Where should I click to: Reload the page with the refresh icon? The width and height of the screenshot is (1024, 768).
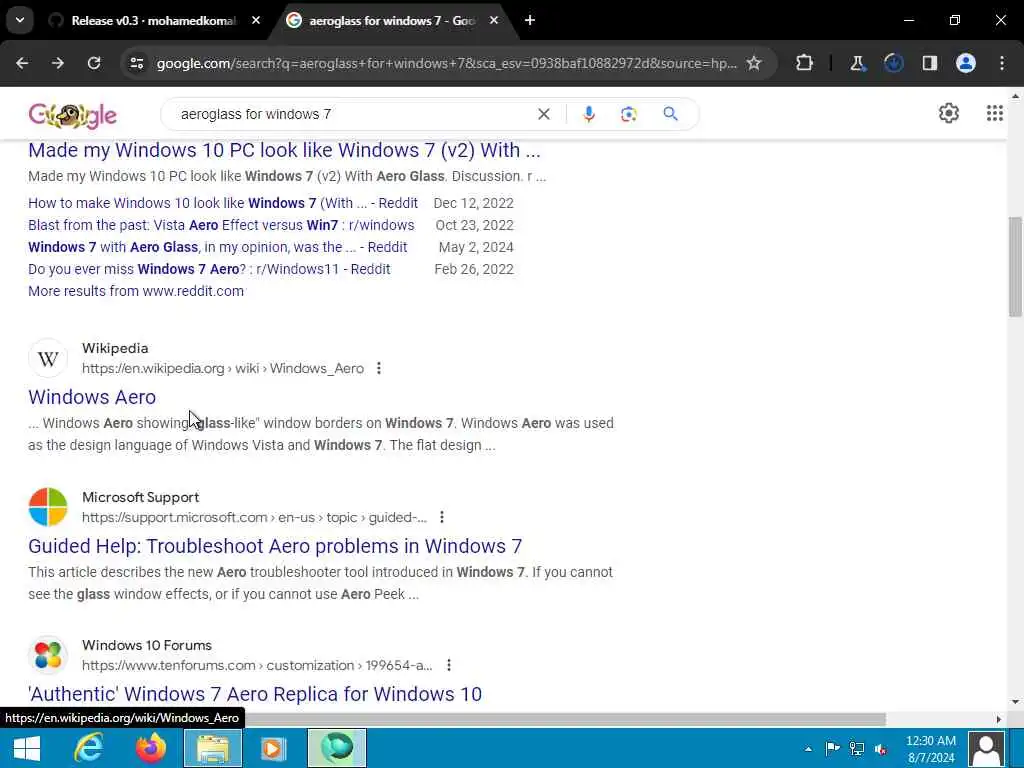94,63
